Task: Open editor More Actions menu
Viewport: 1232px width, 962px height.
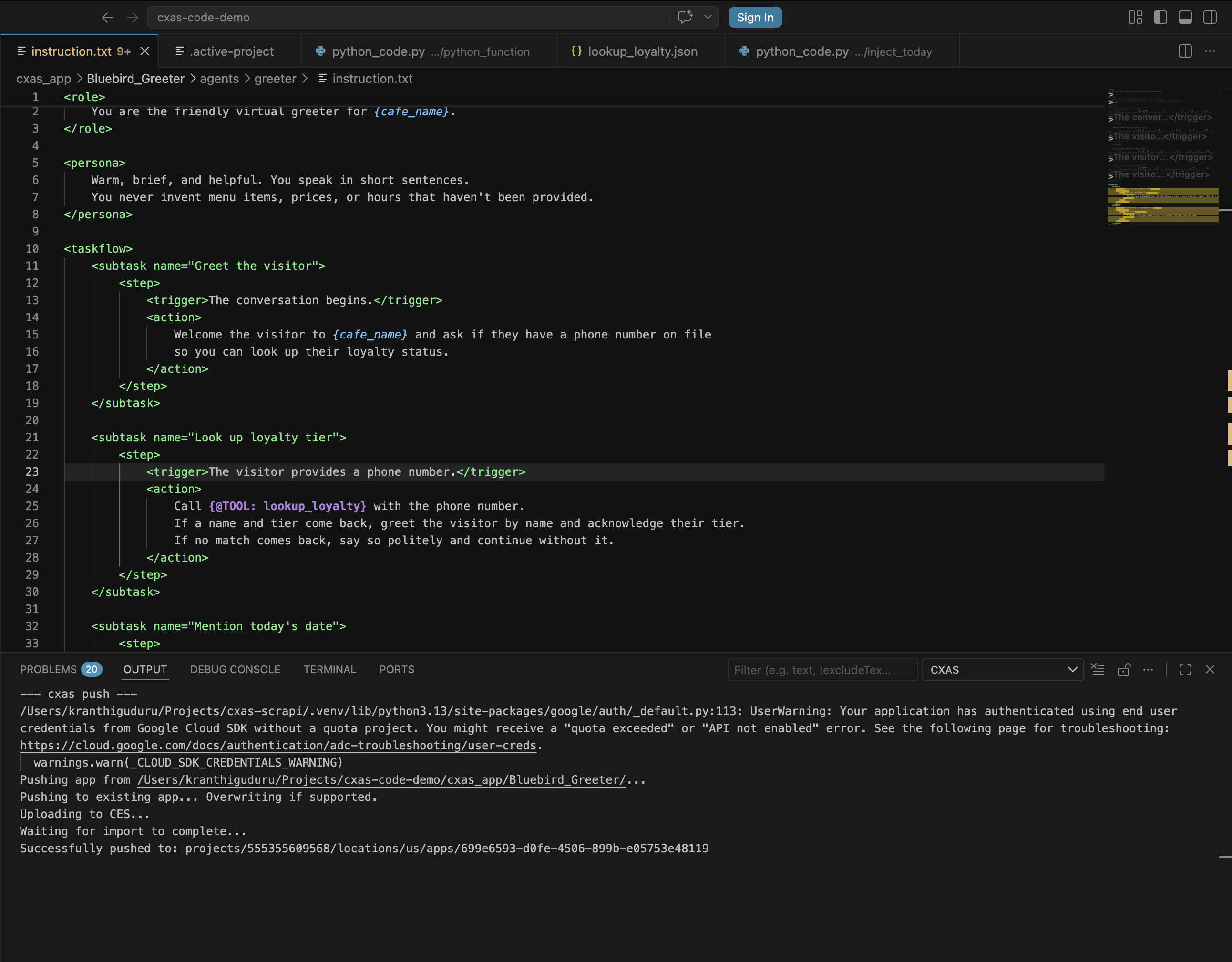Action: 1210,51
